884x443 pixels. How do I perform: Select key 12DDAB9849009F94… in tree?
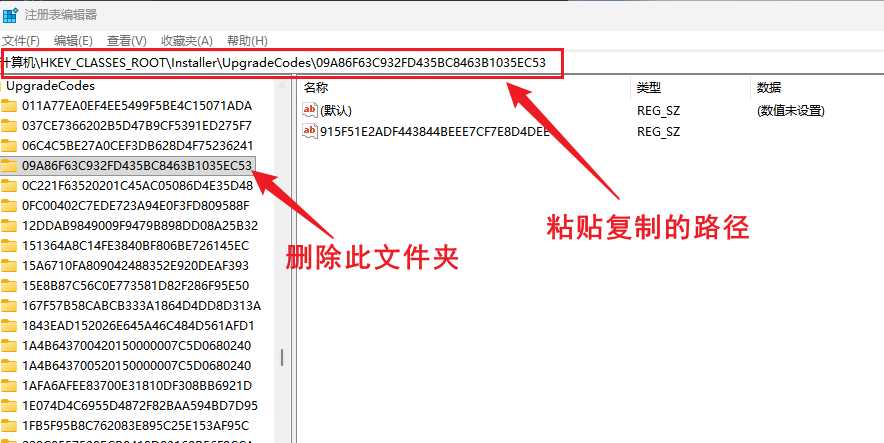click(x=139, y=226)
